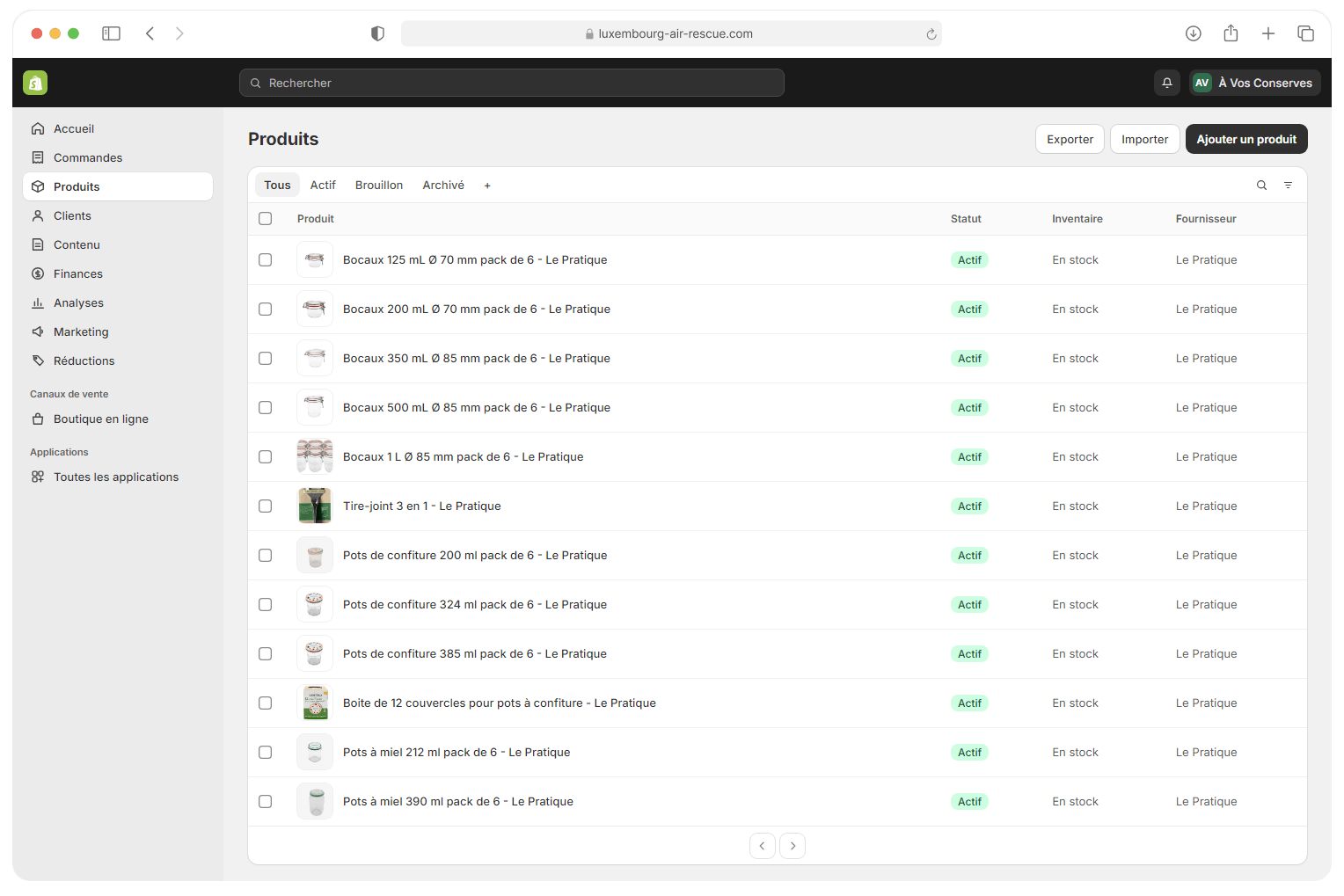Viewport: 1344px width, 896px height.
Task: Click the Inventaire column header
Action: [1077, 219]
